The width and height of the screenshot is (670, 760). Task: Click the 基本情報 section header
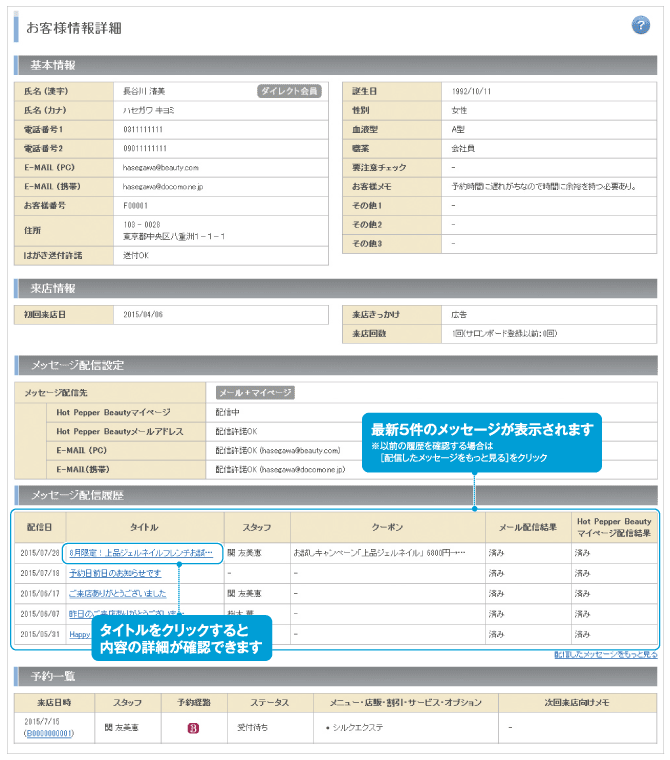coord(53,66)
